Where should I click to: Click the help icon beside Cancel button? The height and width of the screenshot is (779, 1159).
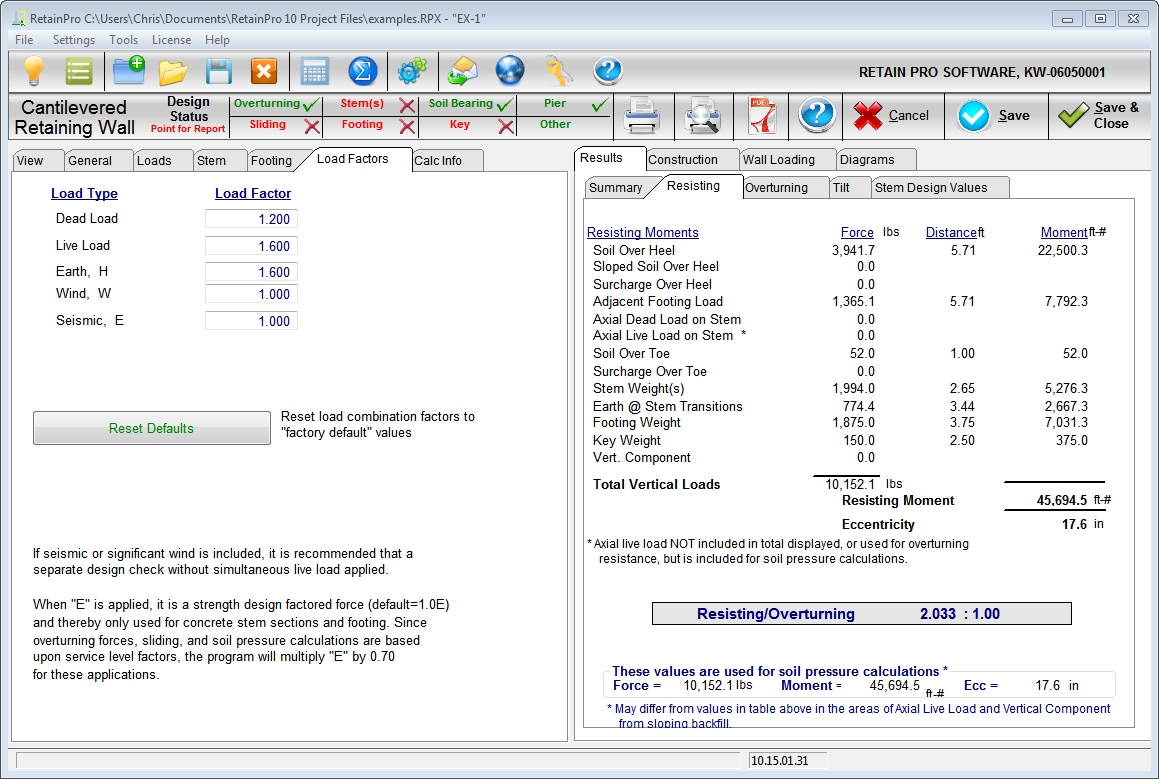817,115
